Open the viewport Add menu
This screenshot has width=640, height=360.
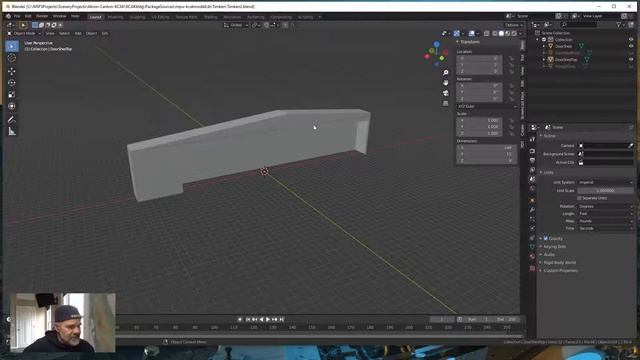[78, 33]
